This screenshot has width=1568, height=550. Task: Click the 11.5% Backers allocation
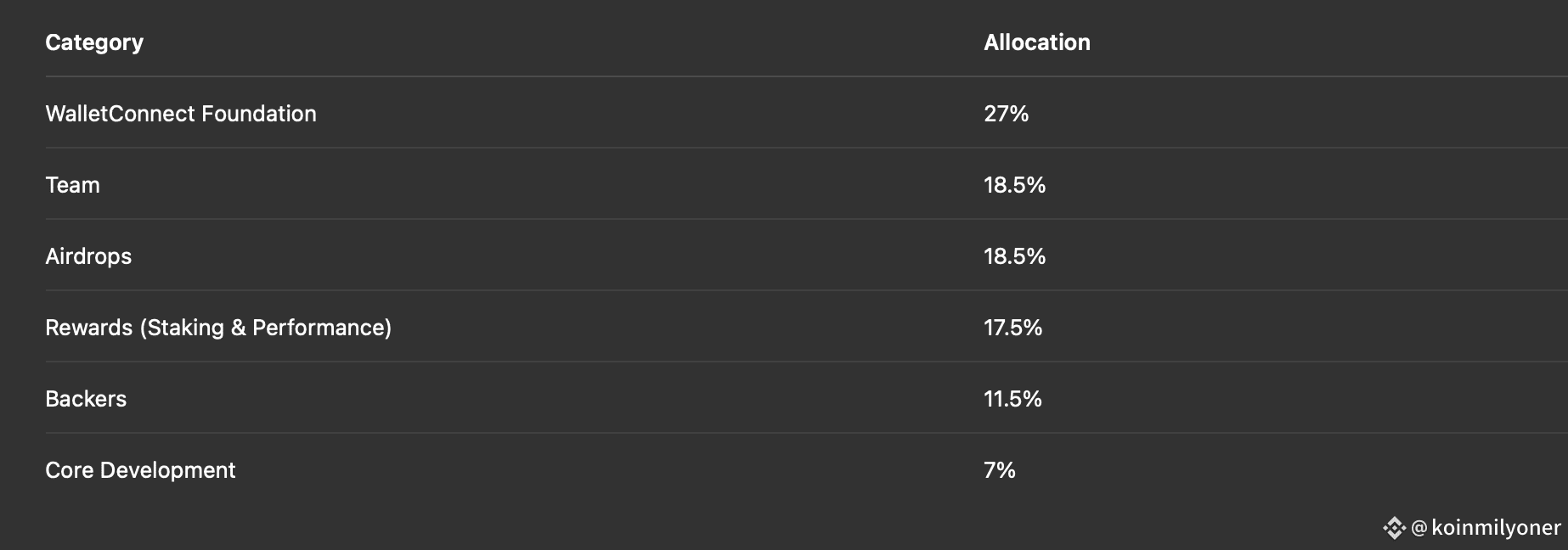[1012, 399]
